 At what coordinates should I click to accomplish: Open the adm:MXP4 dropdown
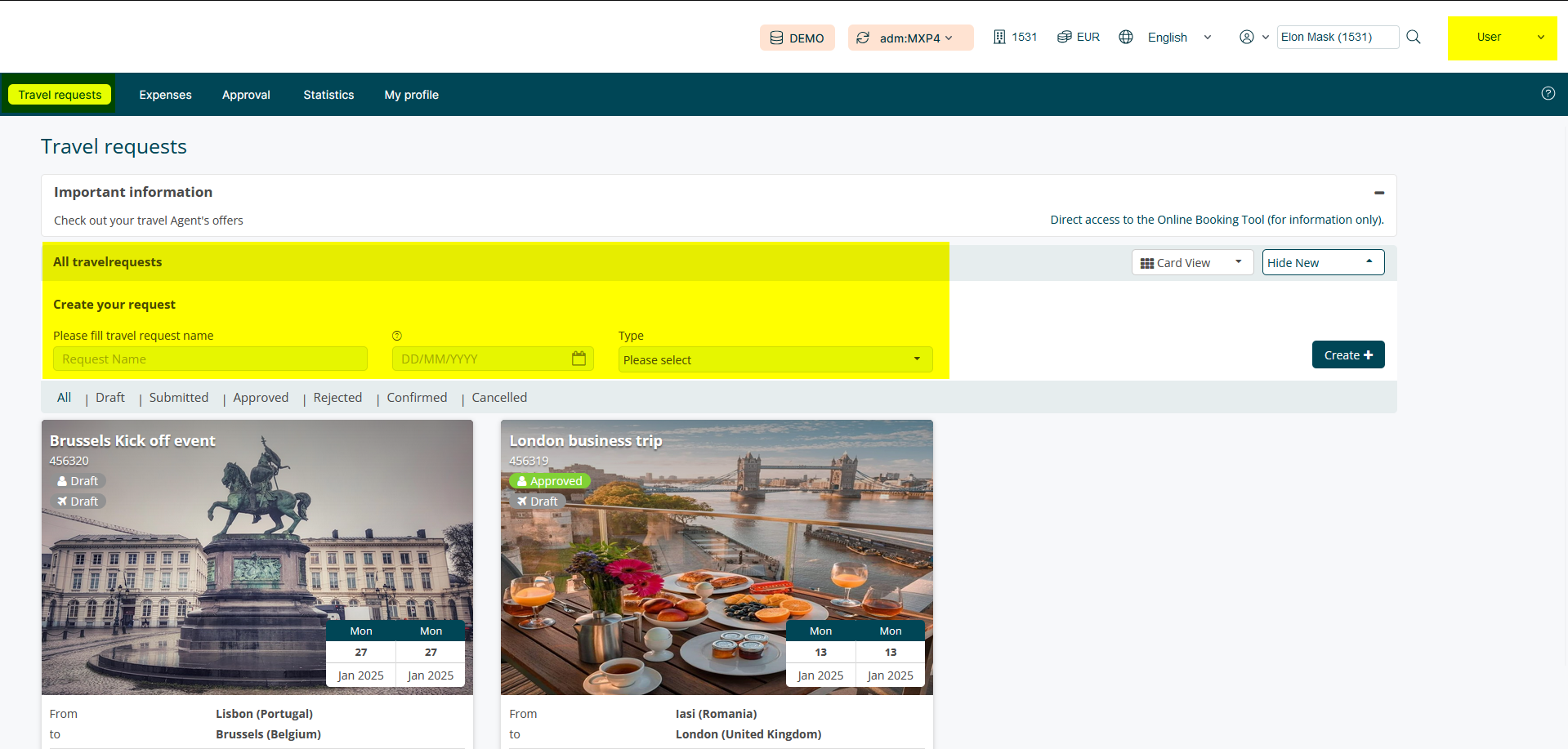910,38
